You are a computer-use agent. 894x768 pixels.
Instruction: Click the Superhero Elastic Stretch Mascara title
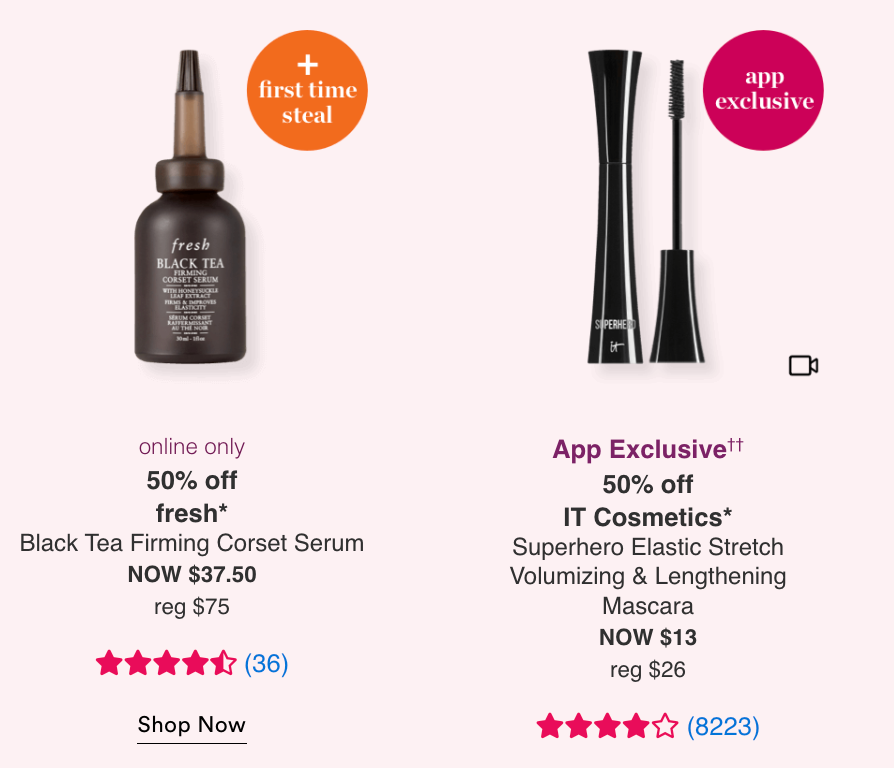pyautogui.click(x=647, y=576)
